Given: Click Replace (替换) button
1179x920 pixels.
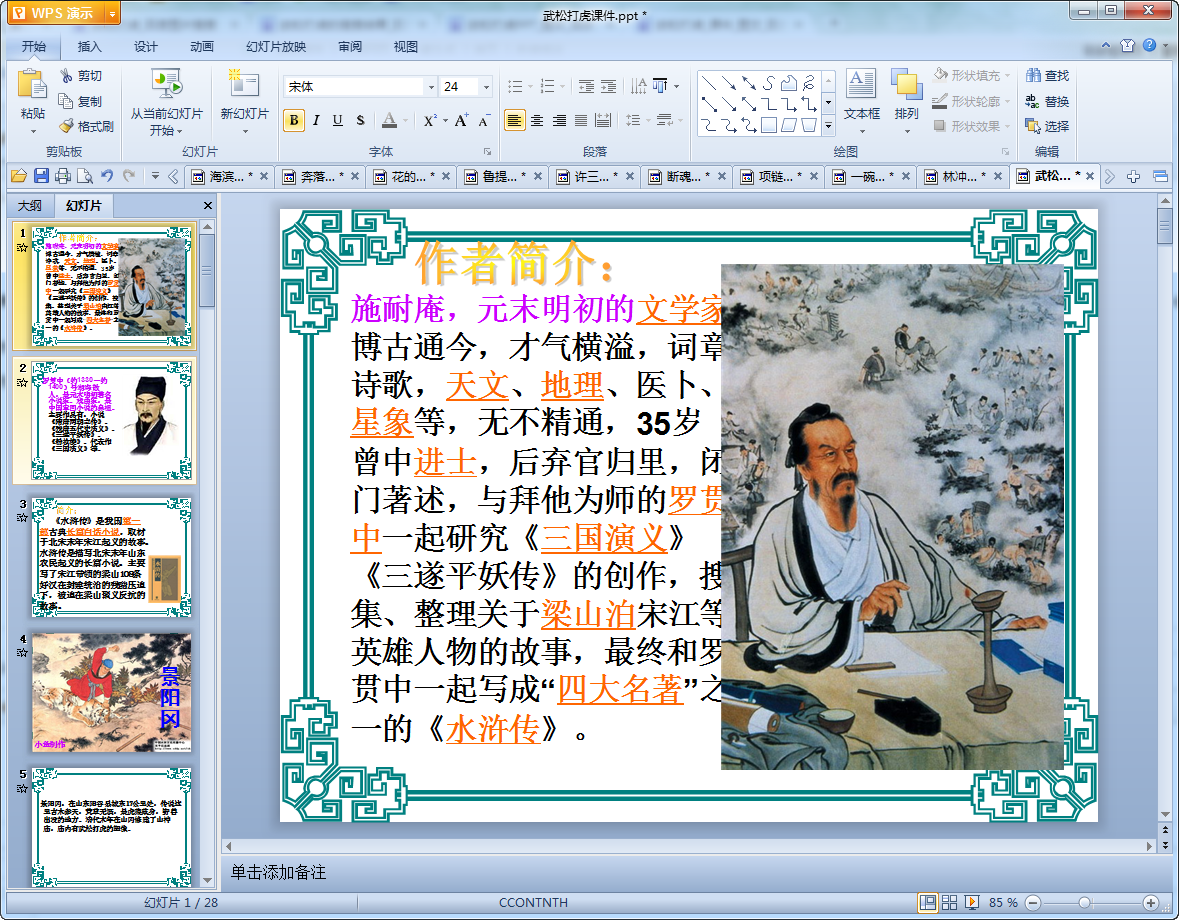Looking at the screenshot, I should coord(1047,101).
